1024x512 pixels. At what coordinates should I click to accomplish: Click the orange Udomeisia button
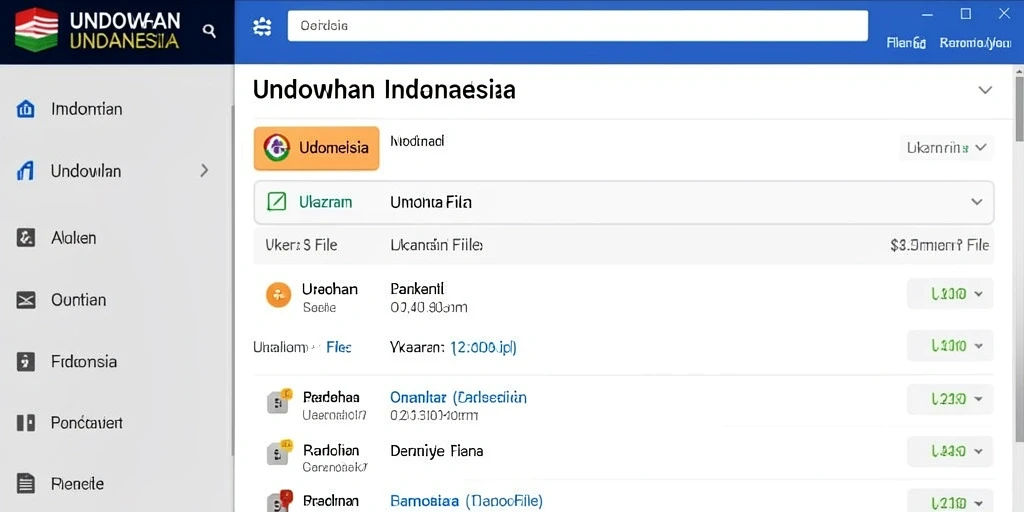(x=316, y=148)
